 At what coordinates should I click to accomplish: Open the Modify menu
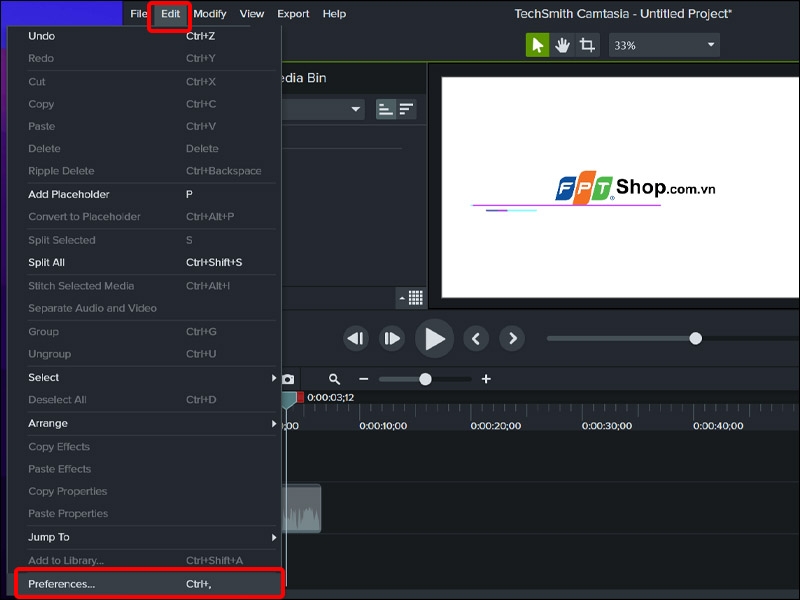(209, 13)
